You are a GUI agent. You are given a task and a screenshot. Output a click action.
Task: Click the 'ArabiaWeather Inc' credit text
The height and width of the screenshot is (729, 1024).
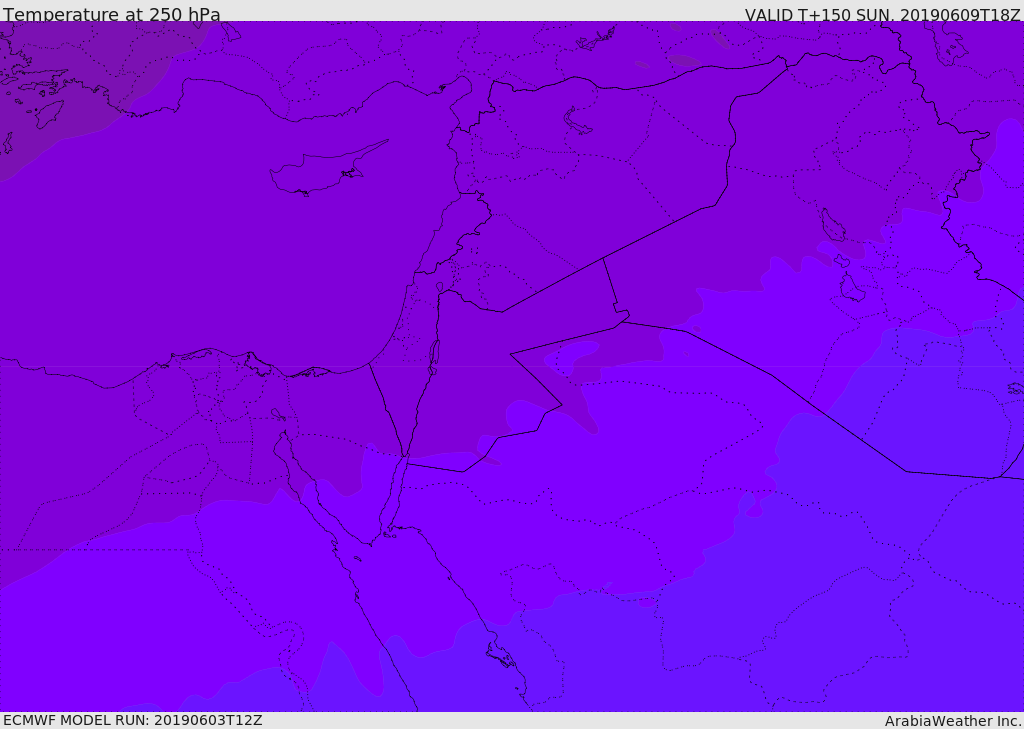tap(953, 721)
